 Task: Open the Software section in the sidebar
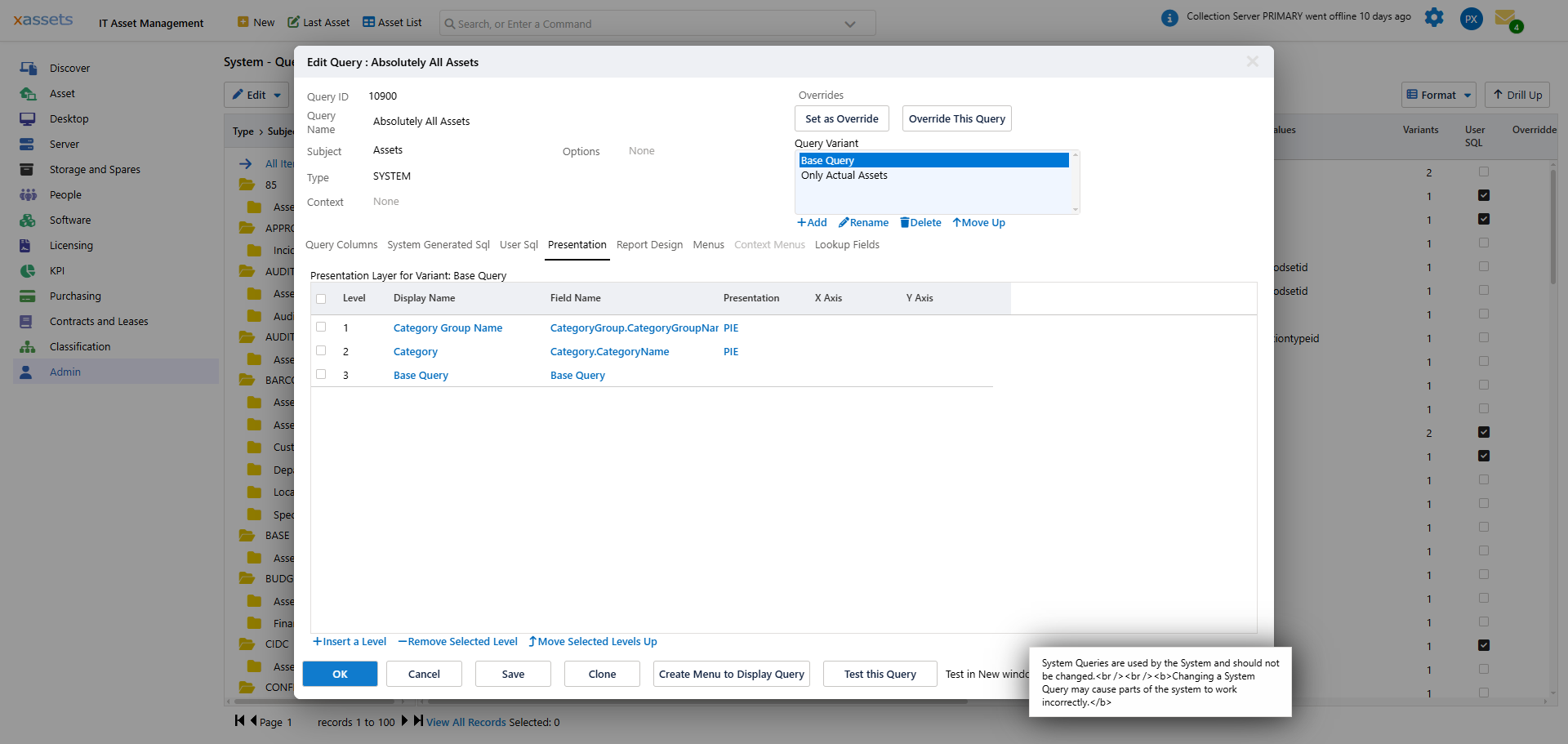pos(69,220)
